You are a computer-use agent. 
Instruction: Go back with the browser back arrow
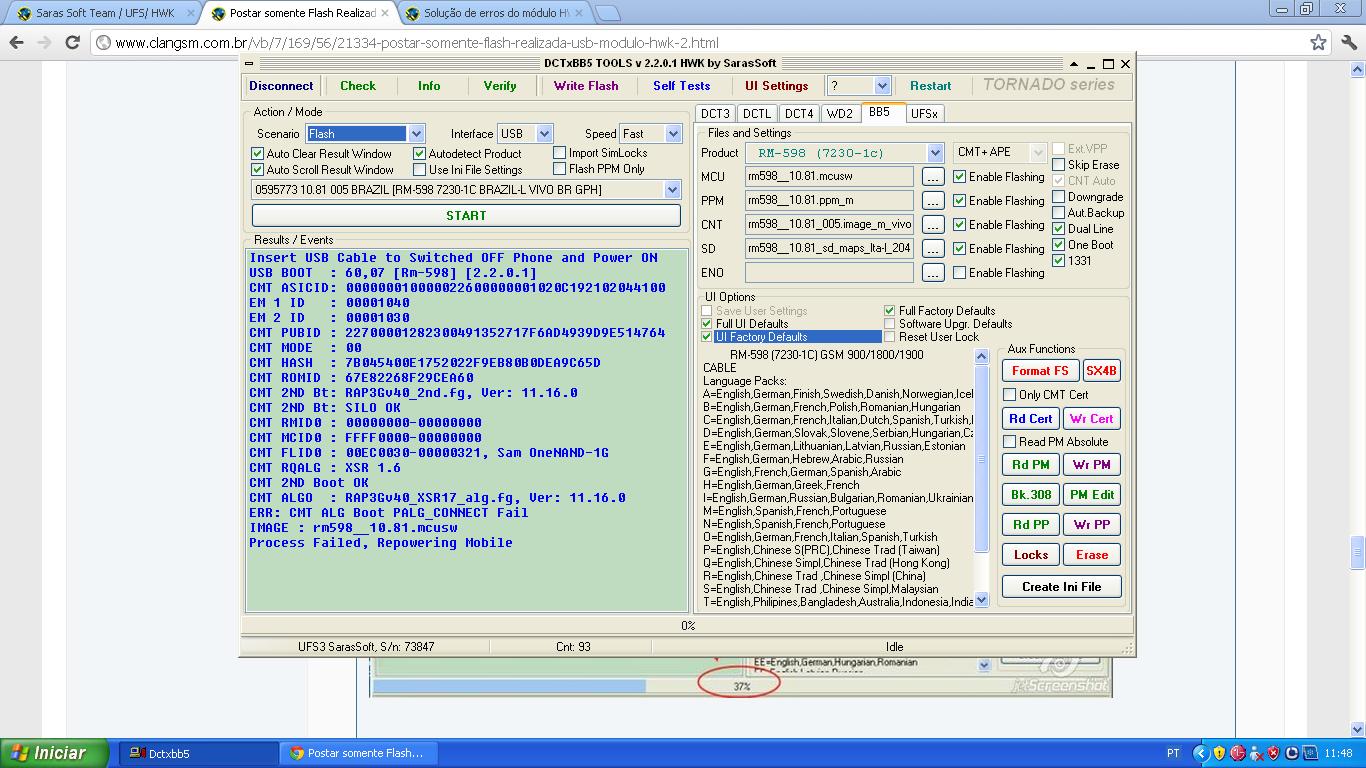pyautogui.click(x=16, y=42)
